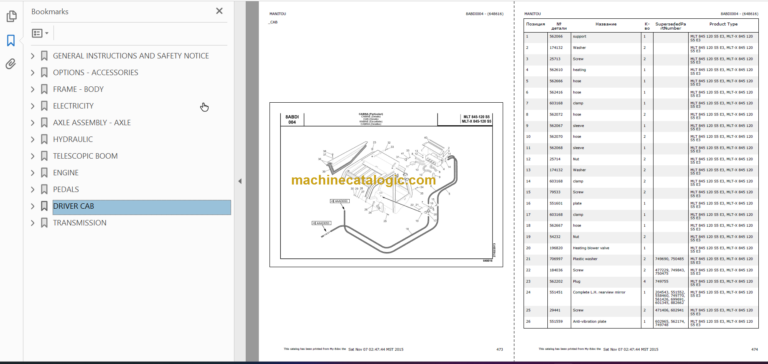Viewport: 768px width, 364px height.
Task: Expand DRIVER CAB bookmark chevron
Action: (33, 206)
